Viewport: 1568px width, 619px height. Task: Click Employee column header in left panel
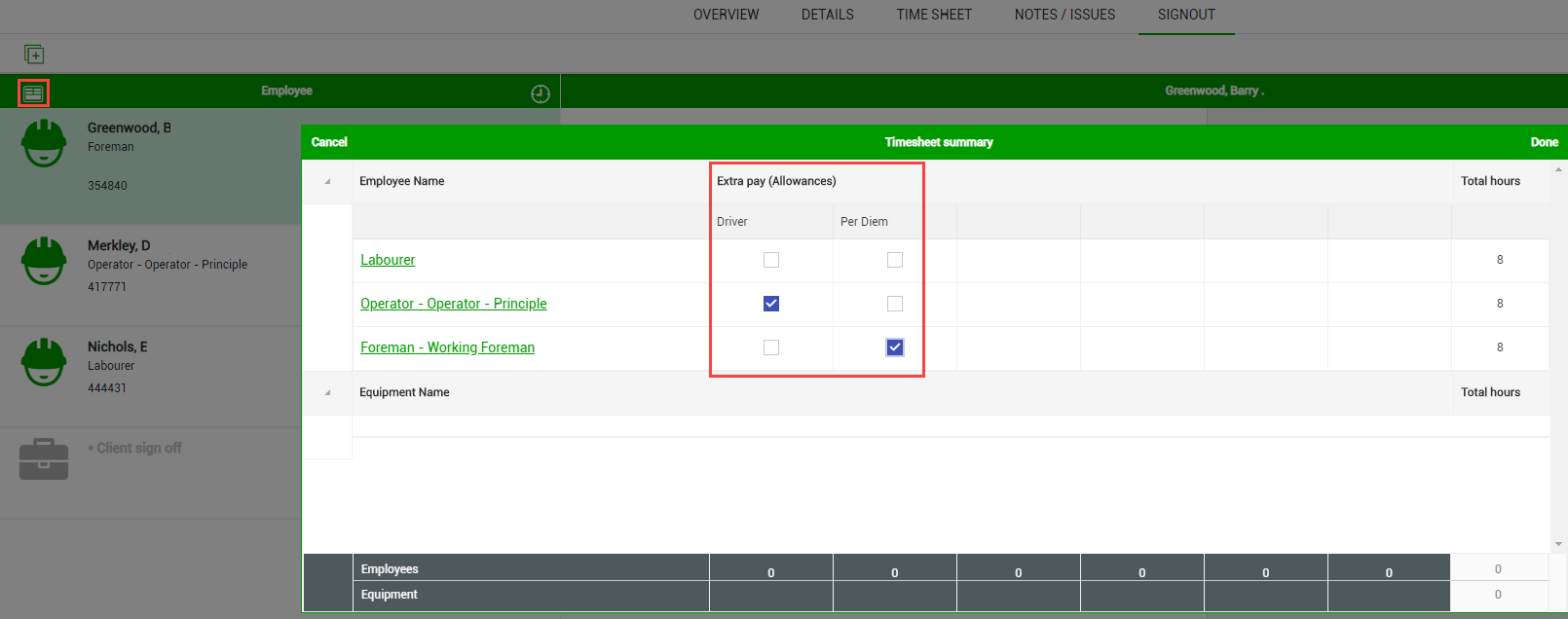click(286, 91)
